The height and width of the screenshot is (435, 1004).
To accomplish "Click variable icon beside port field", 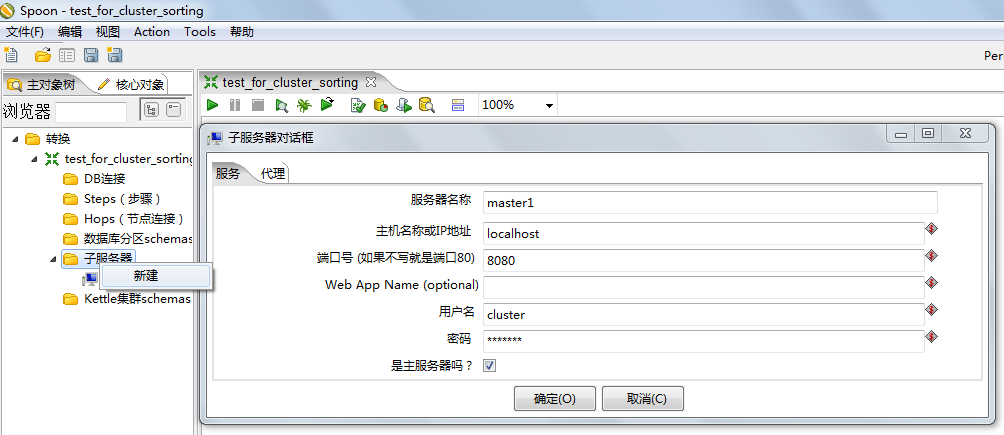I will pos(932,256).
